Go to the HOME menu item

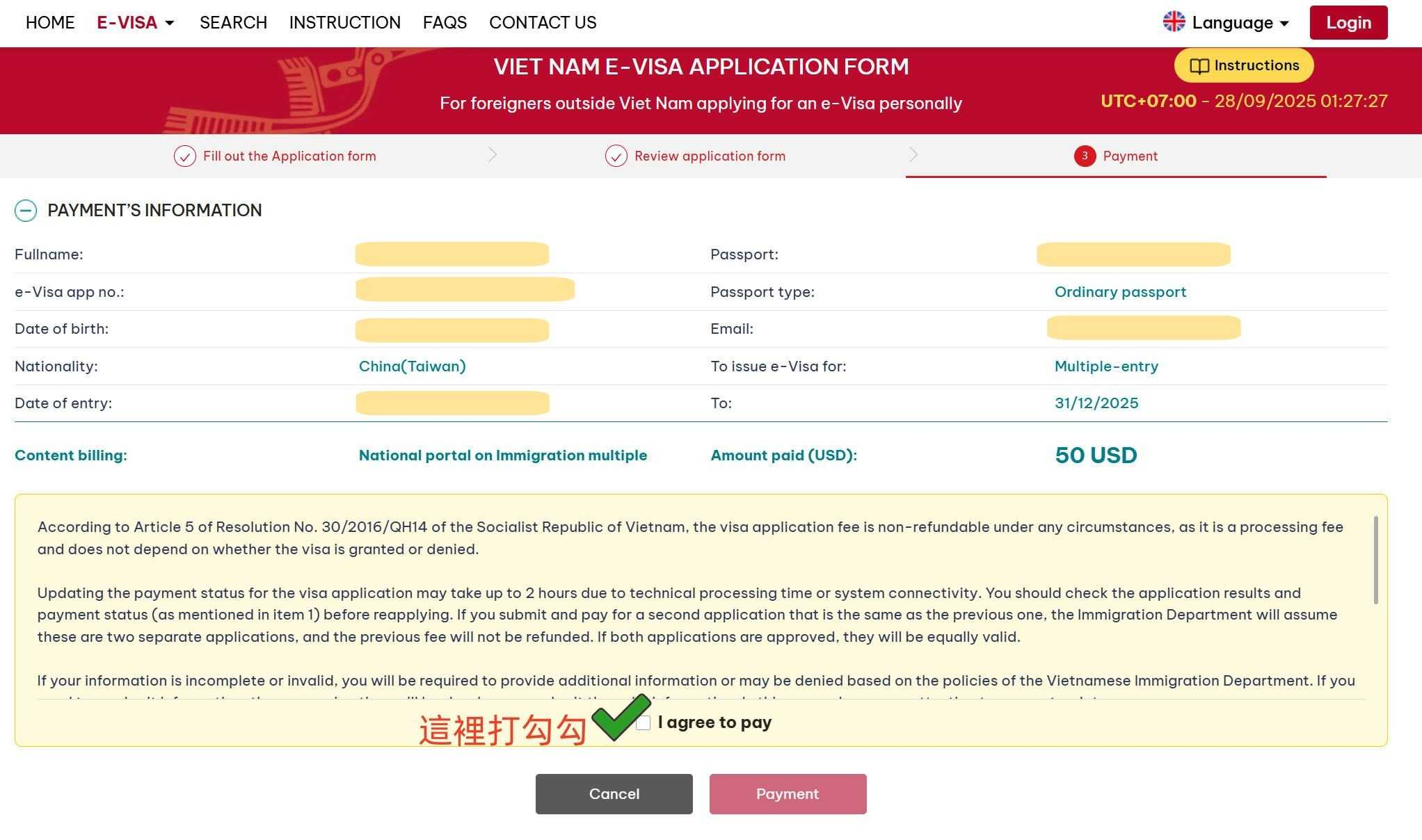click(50, 23)
